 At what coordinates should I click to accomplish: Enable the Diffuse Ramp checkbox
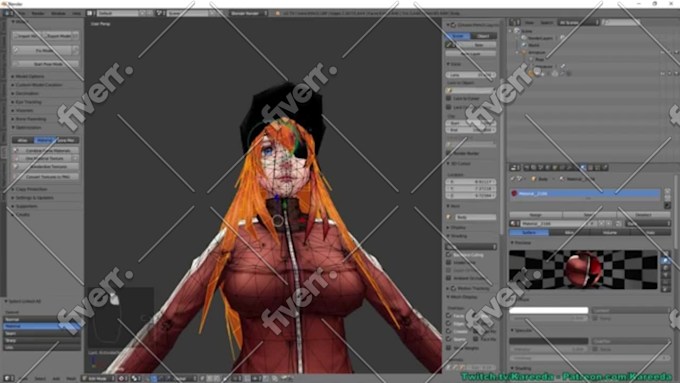coord(595,318)
